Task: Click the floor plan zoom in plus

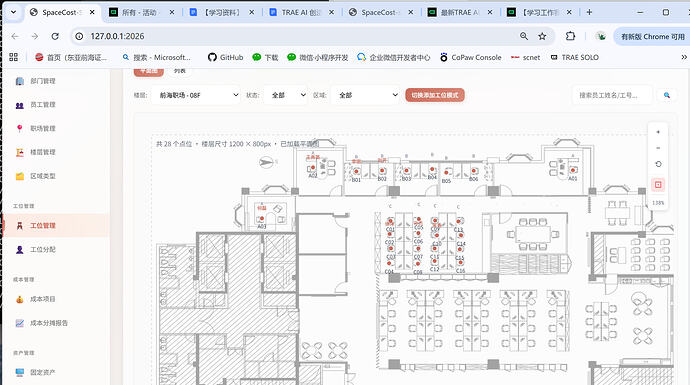Action: click(x=658, y=132)
